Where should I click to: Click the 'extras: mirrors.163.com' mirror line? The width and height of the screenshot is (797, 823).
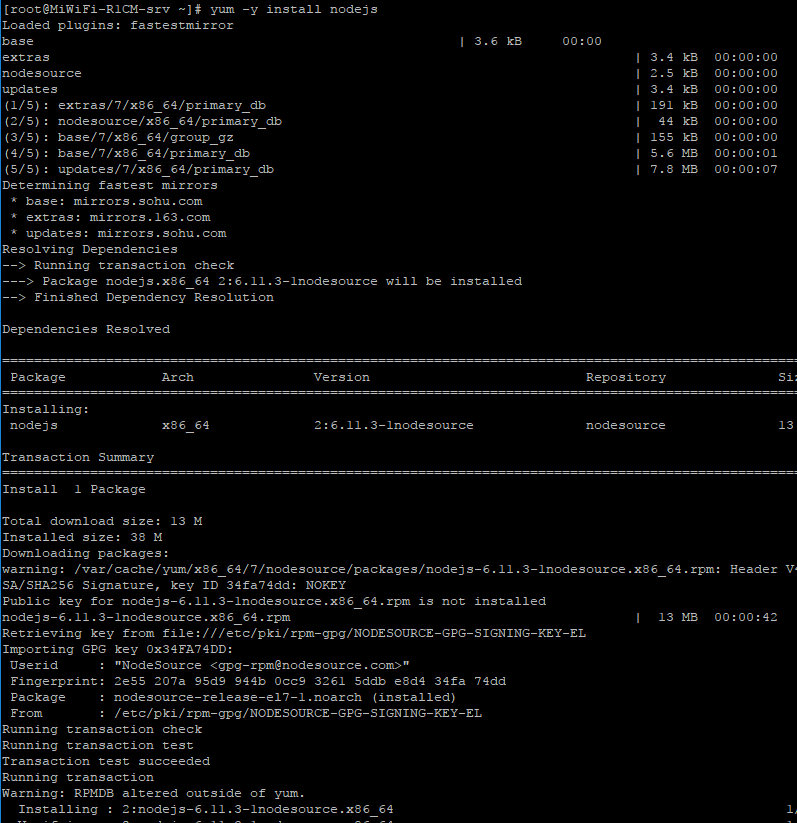(x=110, y=217)
